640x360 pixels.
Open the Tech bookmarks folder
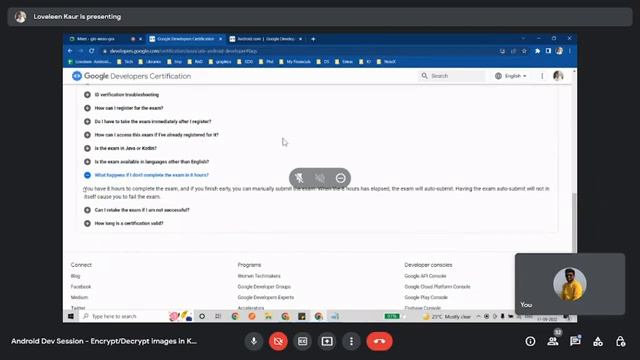125,62
